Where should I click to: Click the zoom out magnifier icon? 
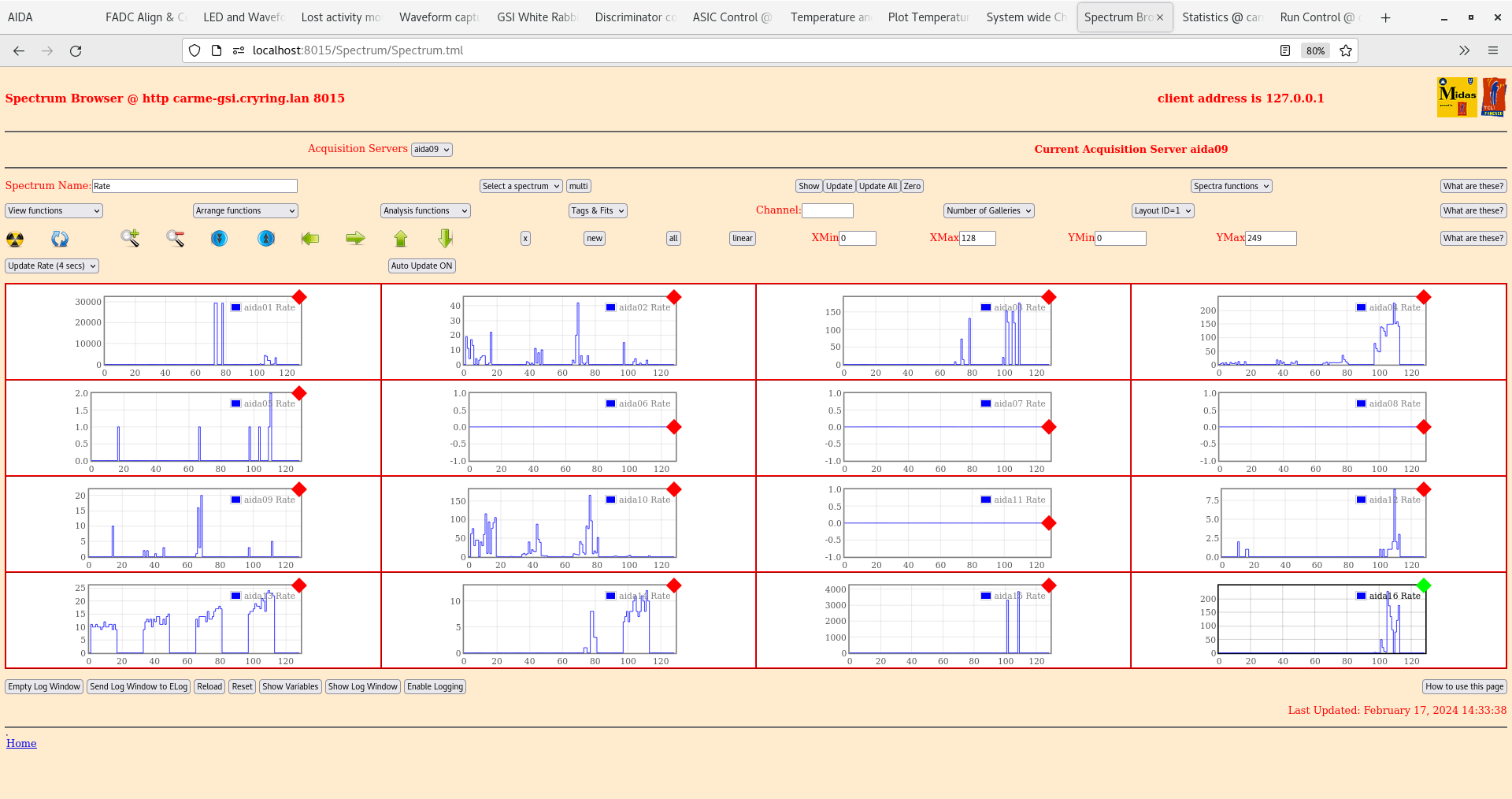(175, 238)
